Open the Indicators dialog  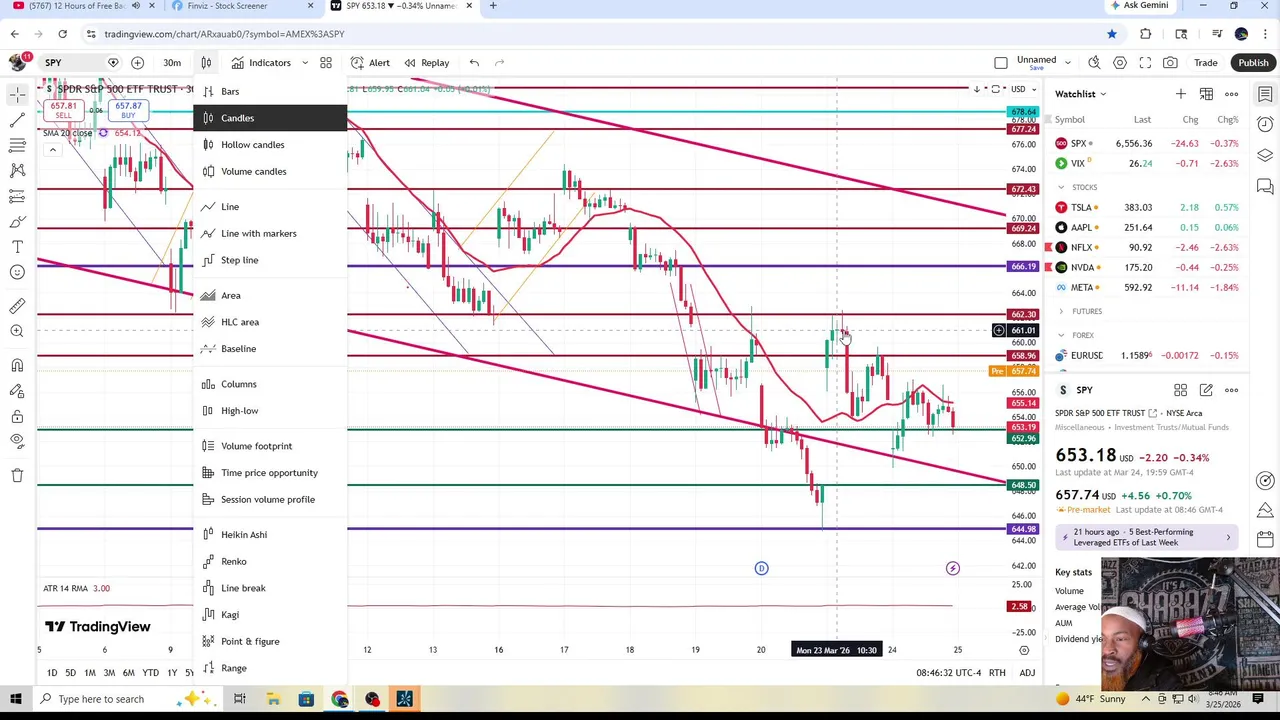(x=261, y=63)
